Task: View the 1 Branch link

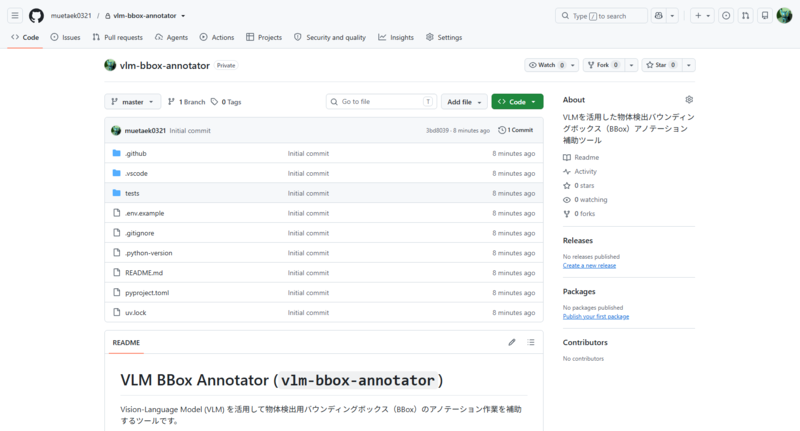Action: [187, 102]
